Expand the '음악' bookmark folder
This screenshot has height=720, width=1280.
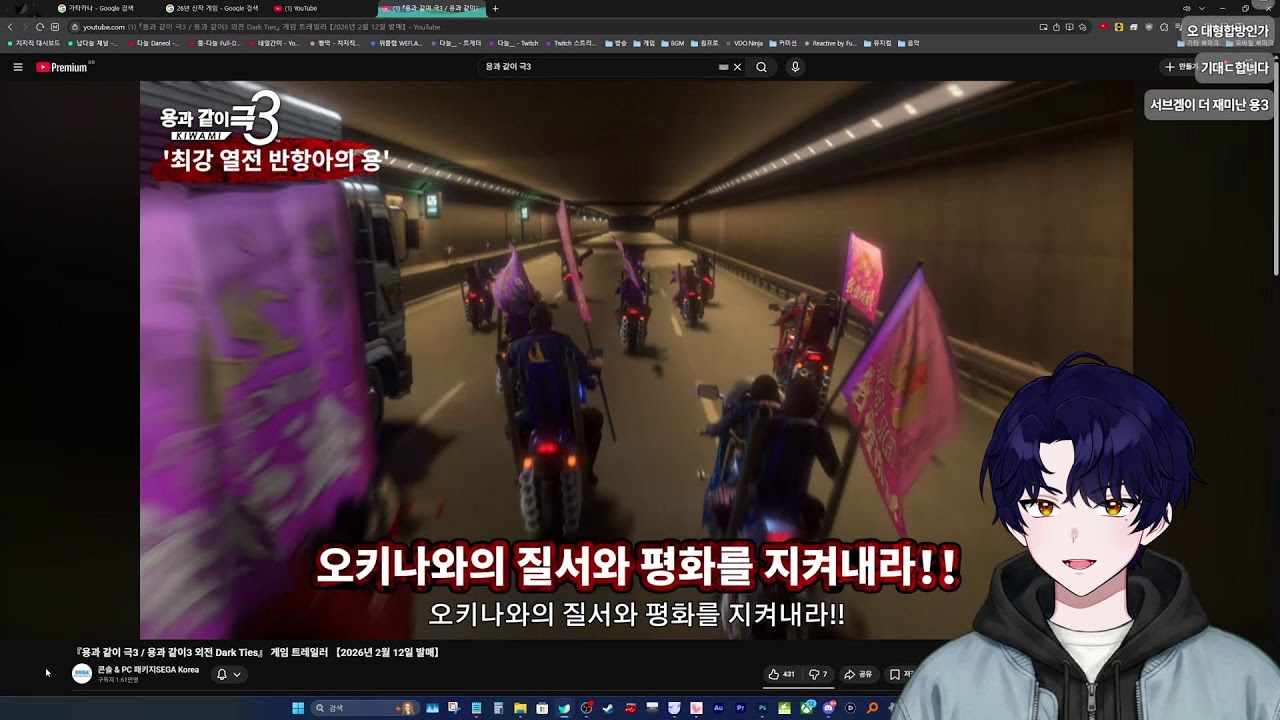pos(909,43)
